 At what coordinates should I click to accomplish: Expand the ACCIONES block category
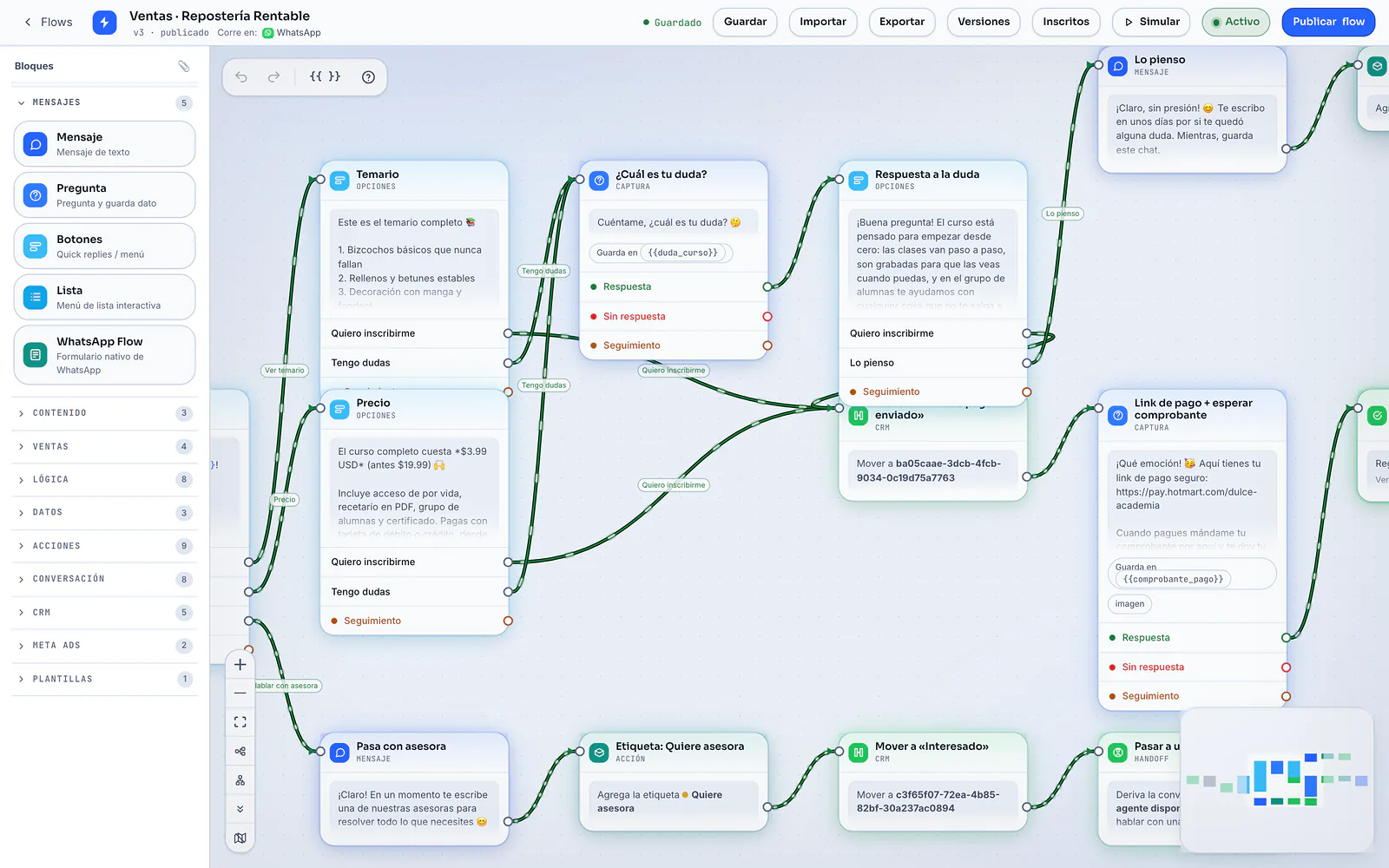(x=104, y=546)
